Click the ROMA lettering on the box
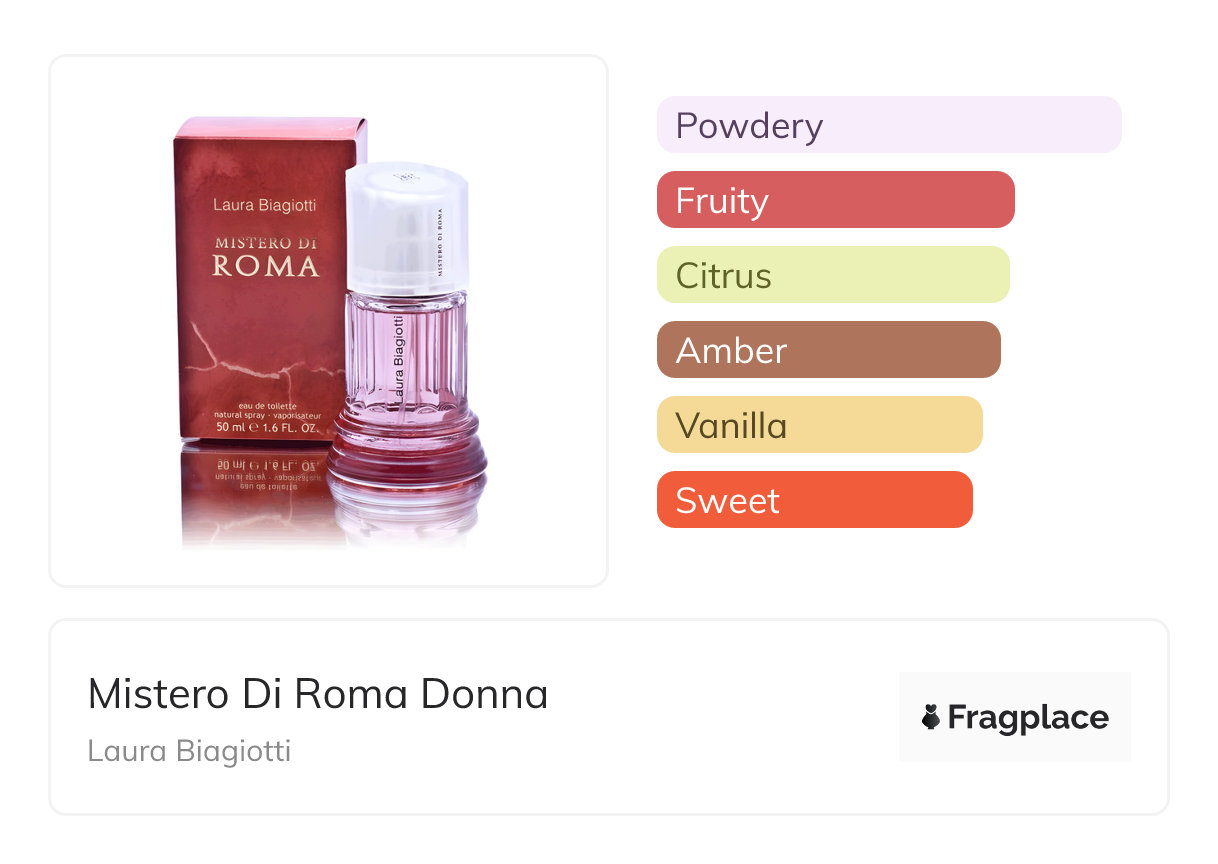Screen dimensions: 1218x864 [x=266, y=267]
